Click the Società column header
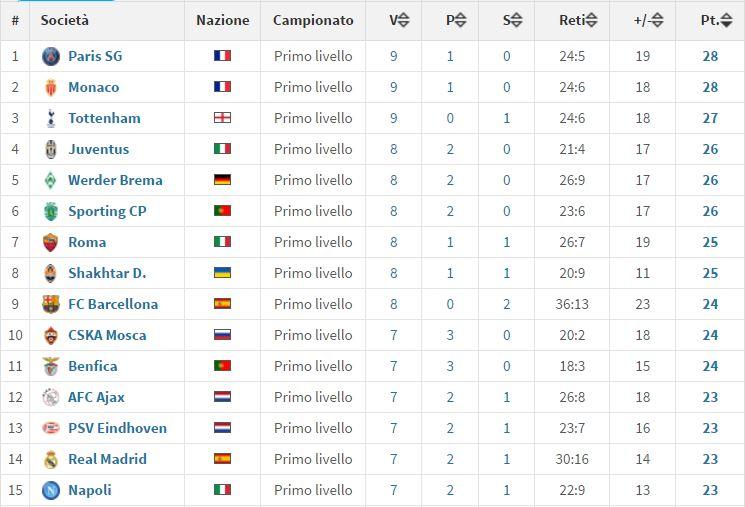The image size is (745, 507). 65,20
